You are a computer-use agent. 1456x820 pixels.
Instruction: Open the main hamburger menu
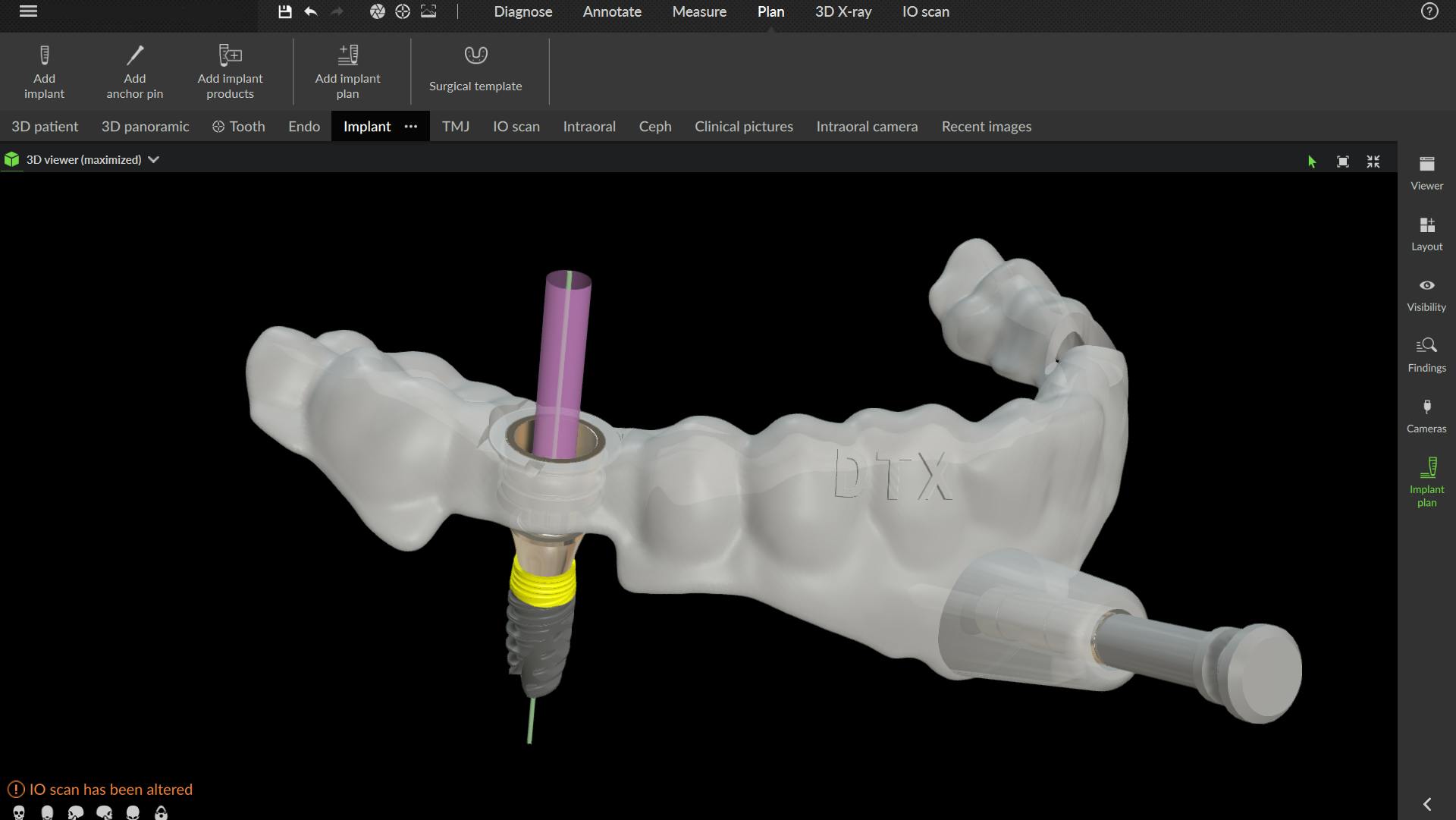pos(28,11)
